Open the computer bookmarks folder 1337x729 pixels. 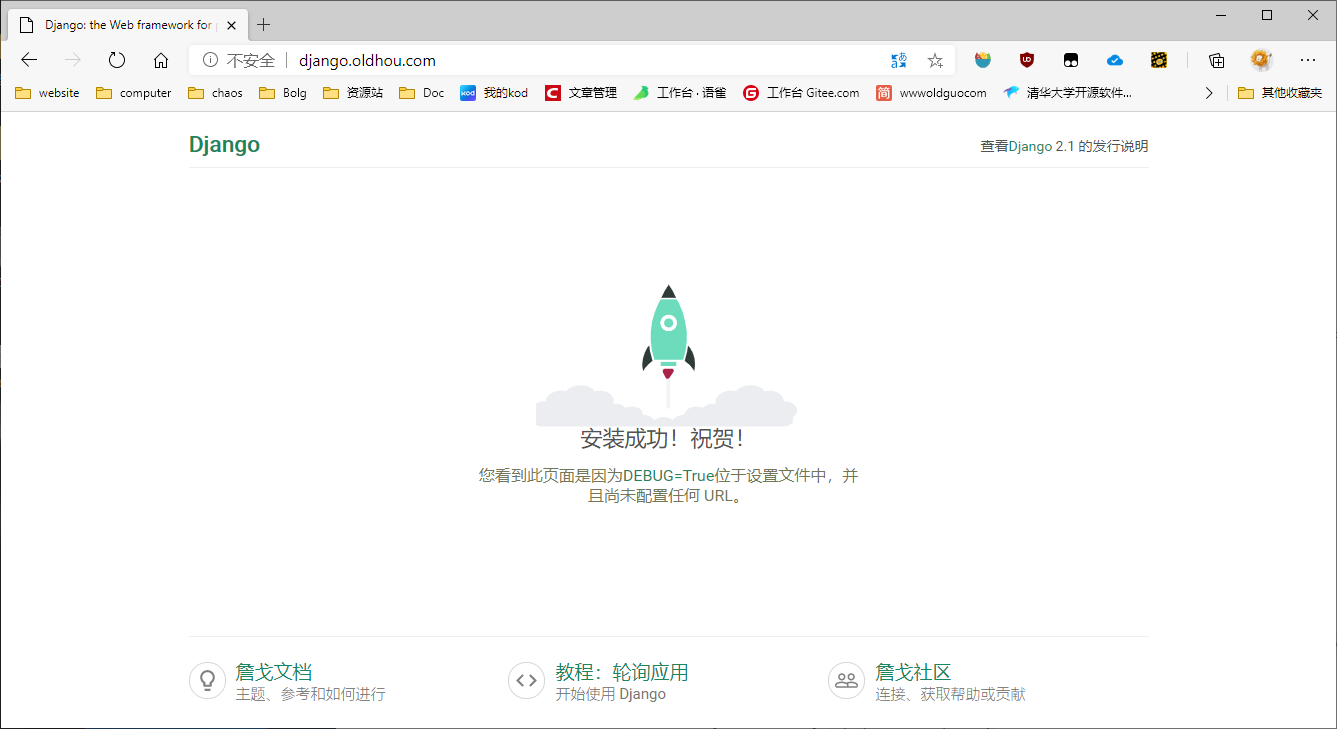point(134,93)
